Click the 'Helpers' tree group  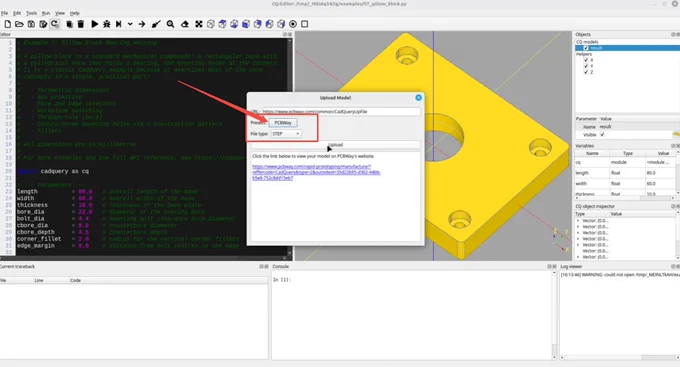point(584,54)
